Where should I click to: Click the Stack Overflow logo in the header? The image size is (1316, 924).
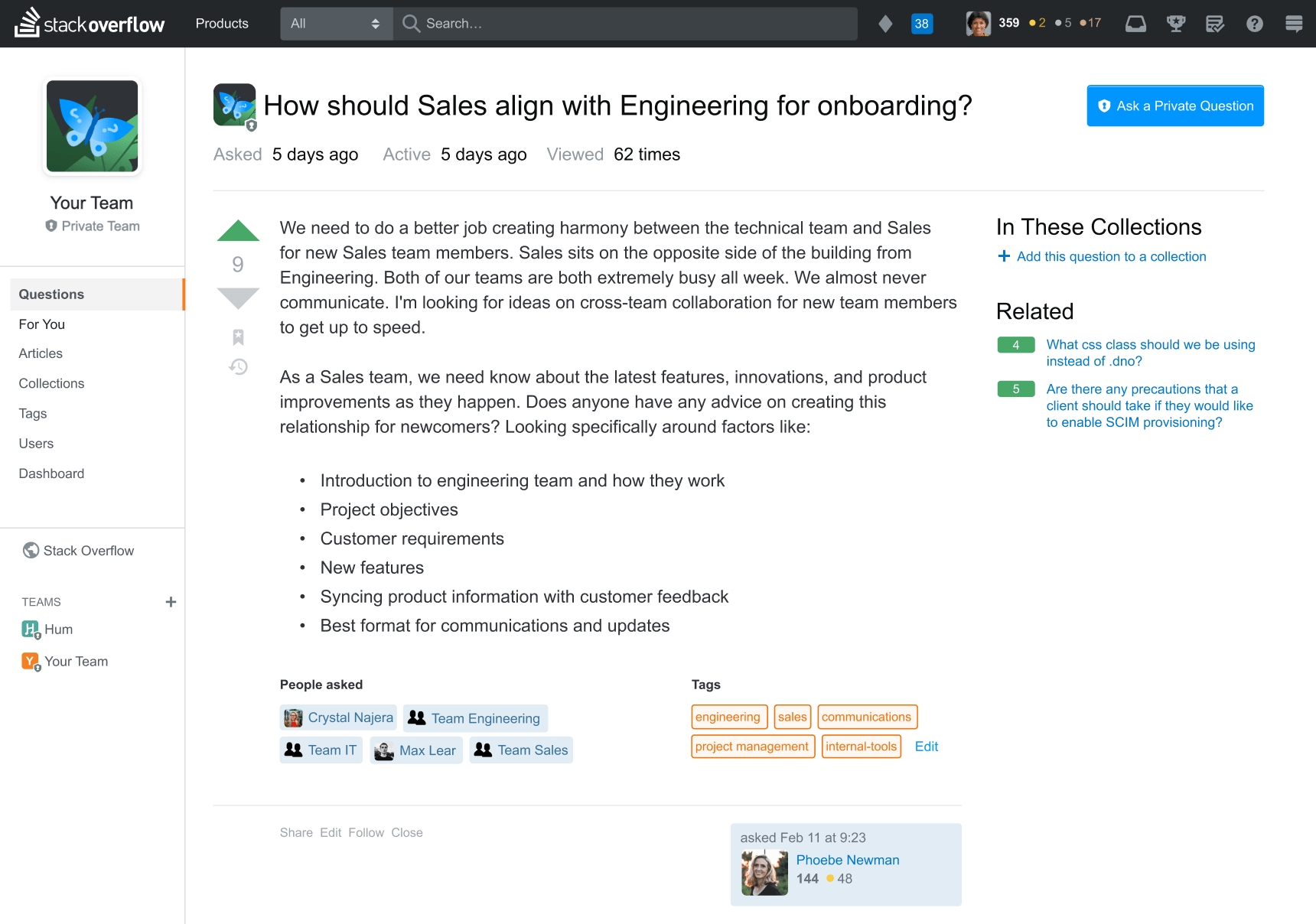89,23
